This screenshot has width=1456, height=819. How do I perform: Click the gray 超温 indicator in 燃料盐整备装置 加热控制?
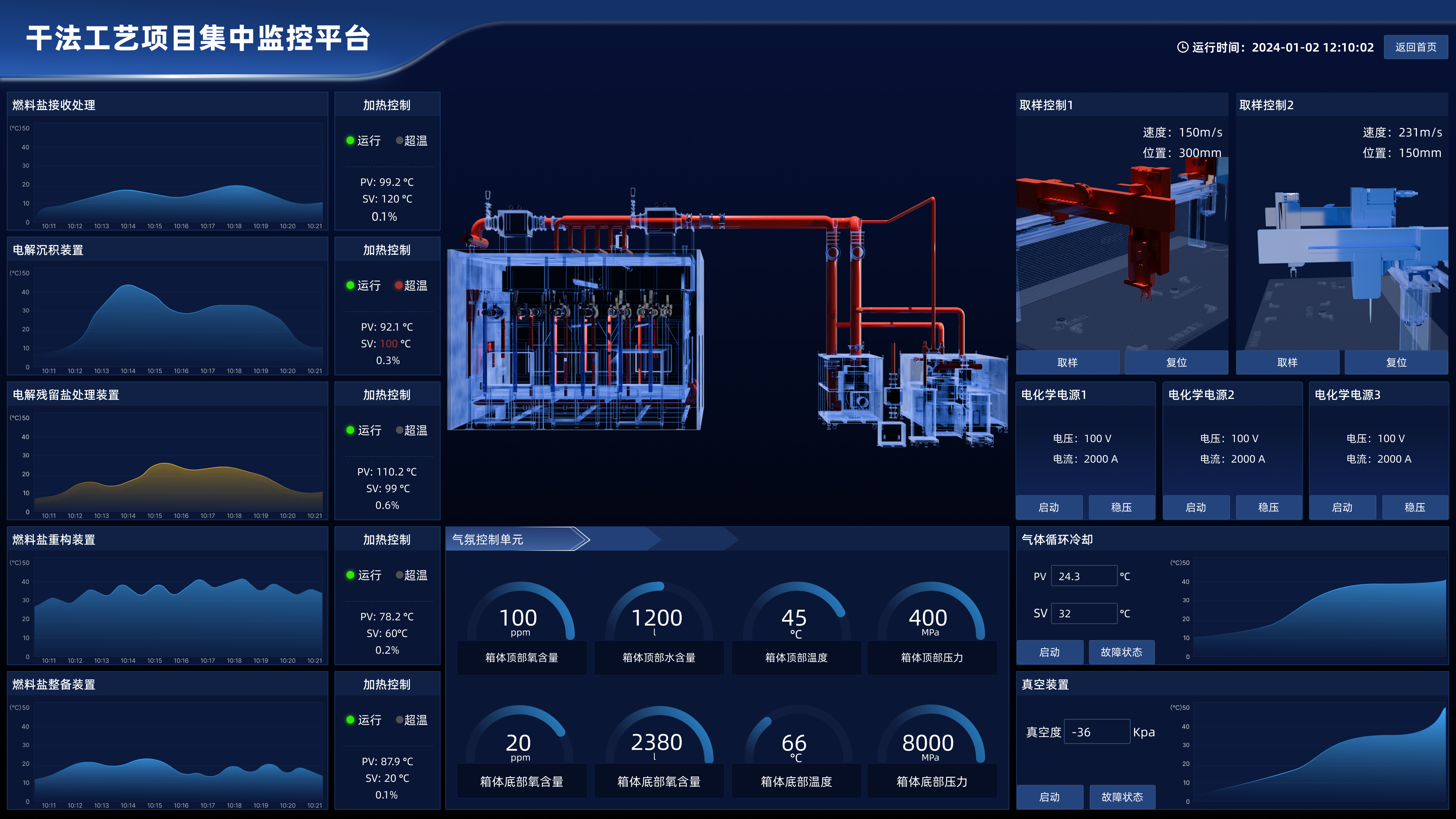tap(399, 720)
